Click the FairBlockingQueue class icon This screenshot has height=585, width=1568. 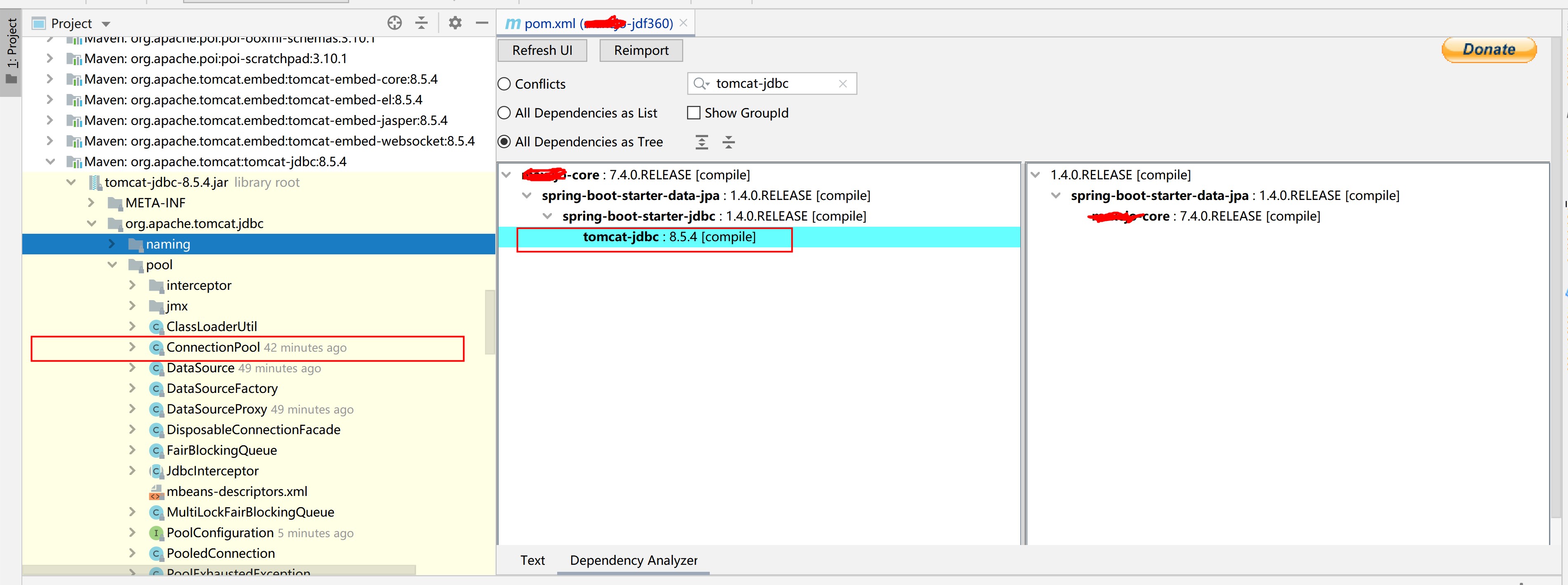pos(156,451)
